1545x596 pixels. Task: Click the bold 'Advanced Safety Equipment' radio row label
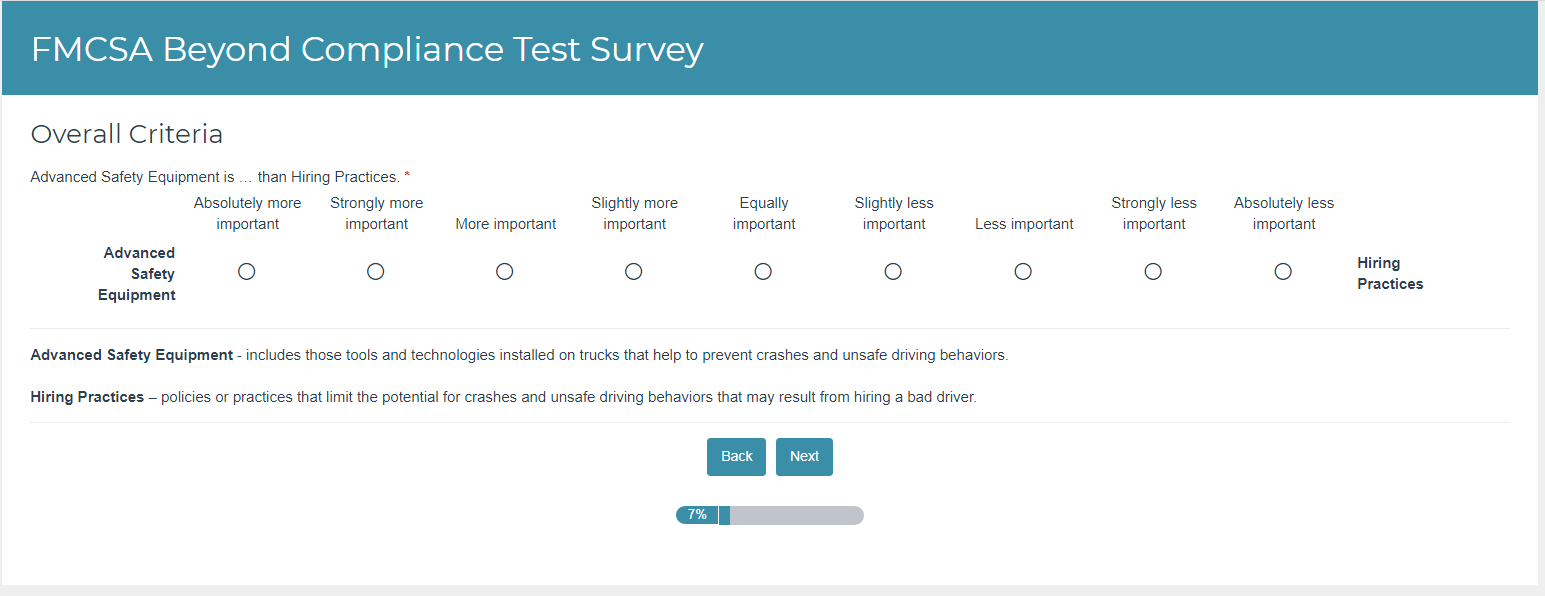pyautogui.click(x=138, y=274)
